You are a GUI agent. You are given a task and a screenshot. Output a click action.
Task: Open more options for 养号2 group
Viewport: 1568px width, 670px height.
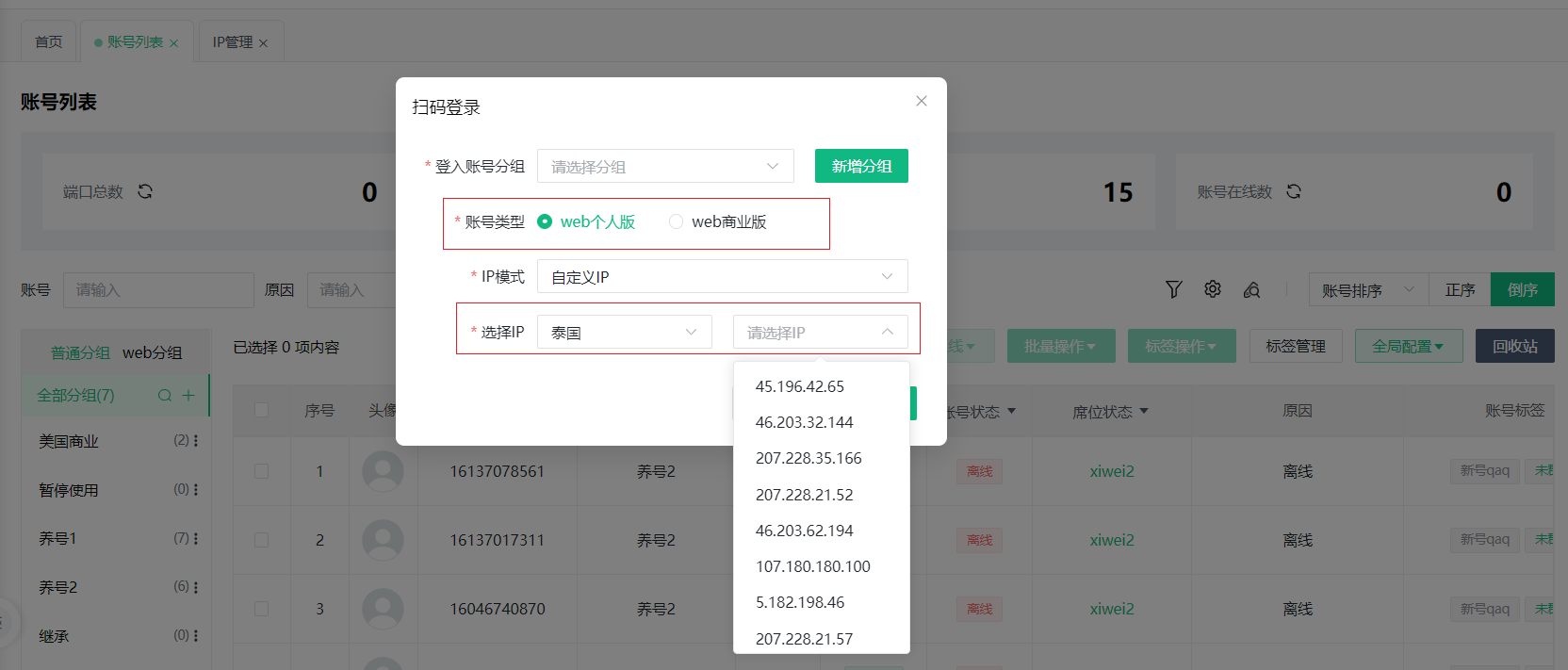point(196,587)
